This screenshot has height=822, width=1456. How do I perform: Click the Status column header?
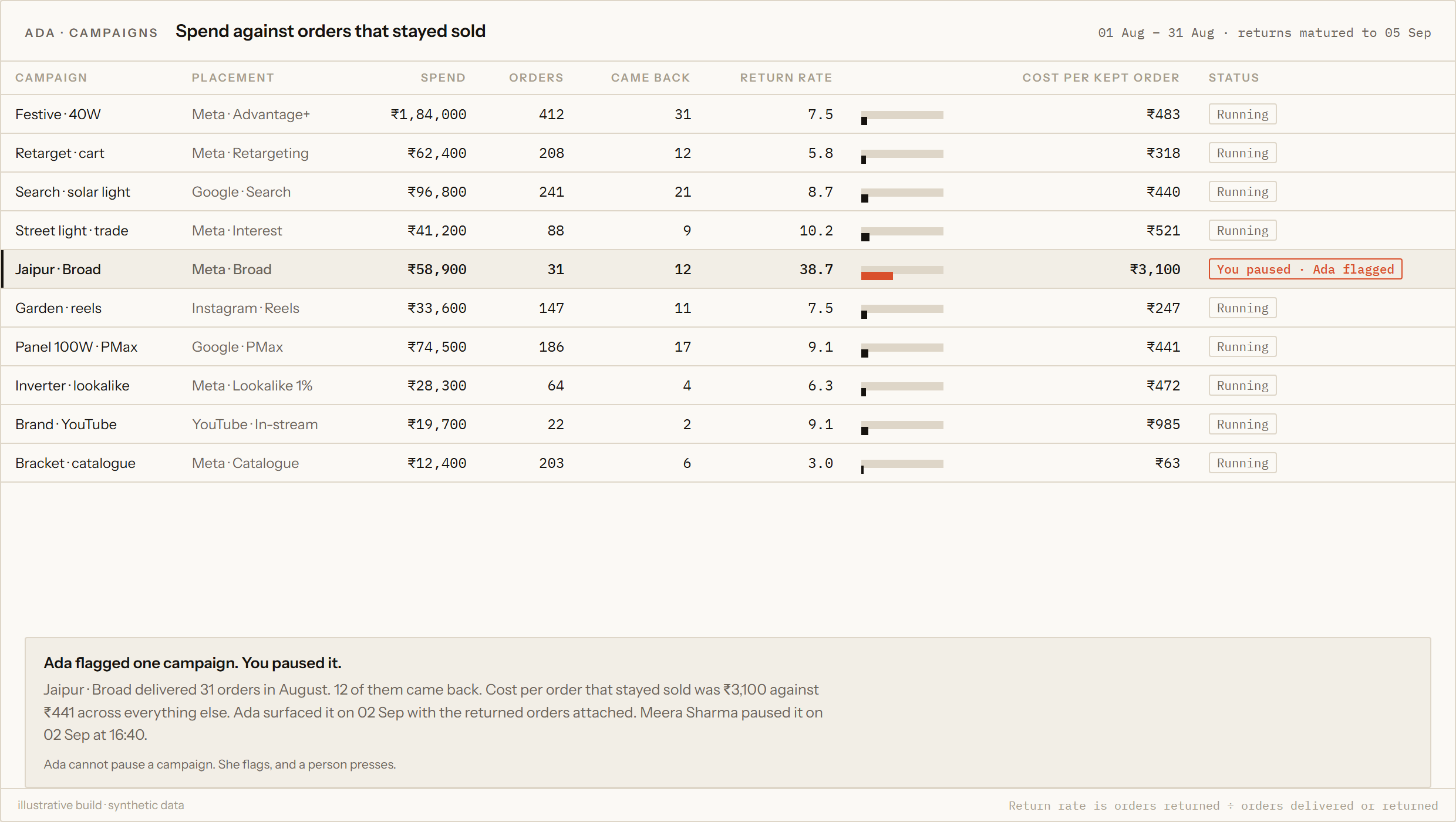click(1233, 78)
